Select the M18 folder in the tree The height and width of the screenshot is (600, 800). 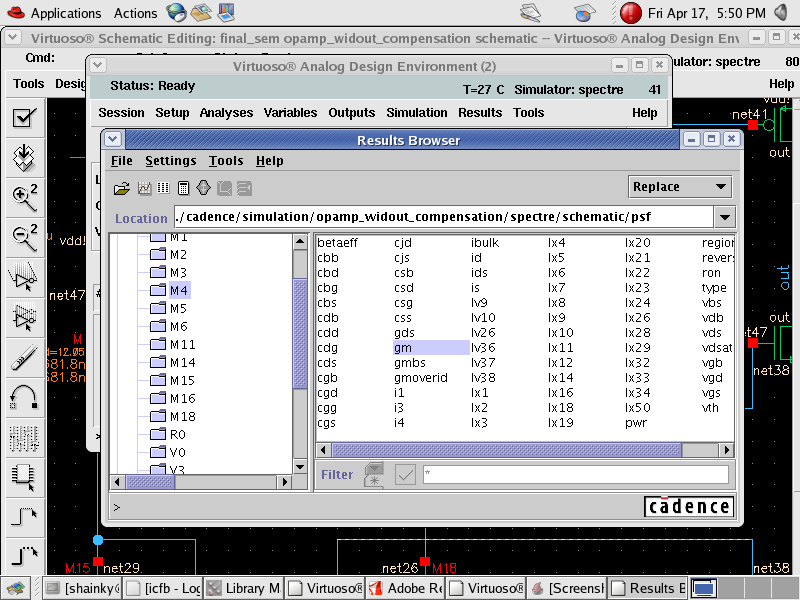[x=173, y=416]
